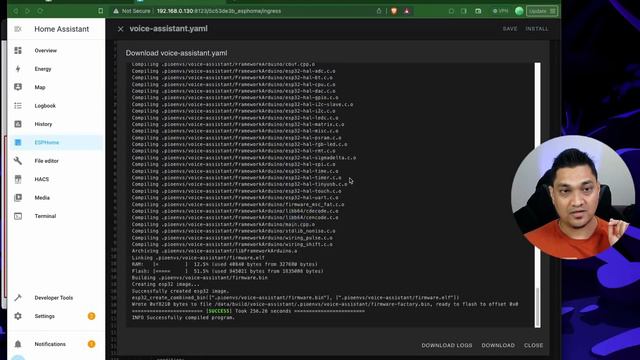Click the 'Not Secure' warning label
640x360 pixels.
[136, 11]
